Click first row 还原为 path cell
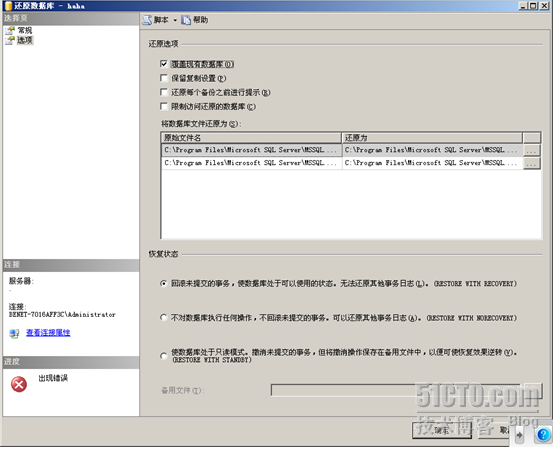The image size is (553, 449). click(432, 150)
